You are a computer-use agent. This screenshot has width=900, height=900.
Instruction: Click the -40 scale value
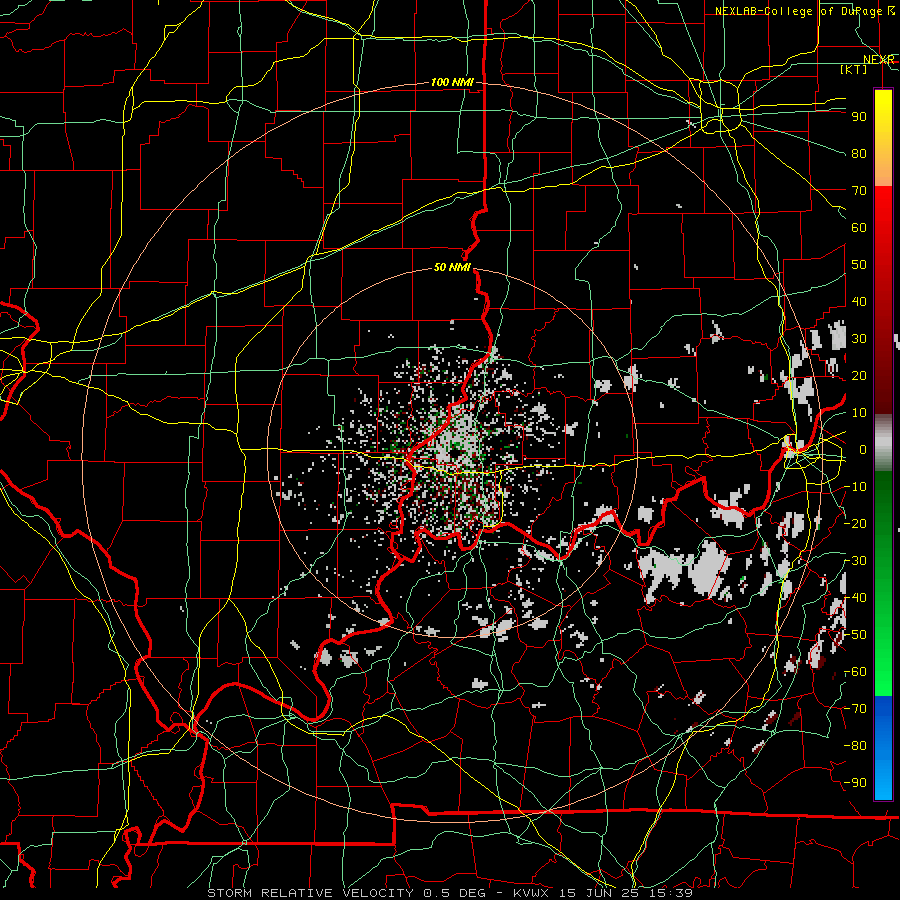coord(855,598)
